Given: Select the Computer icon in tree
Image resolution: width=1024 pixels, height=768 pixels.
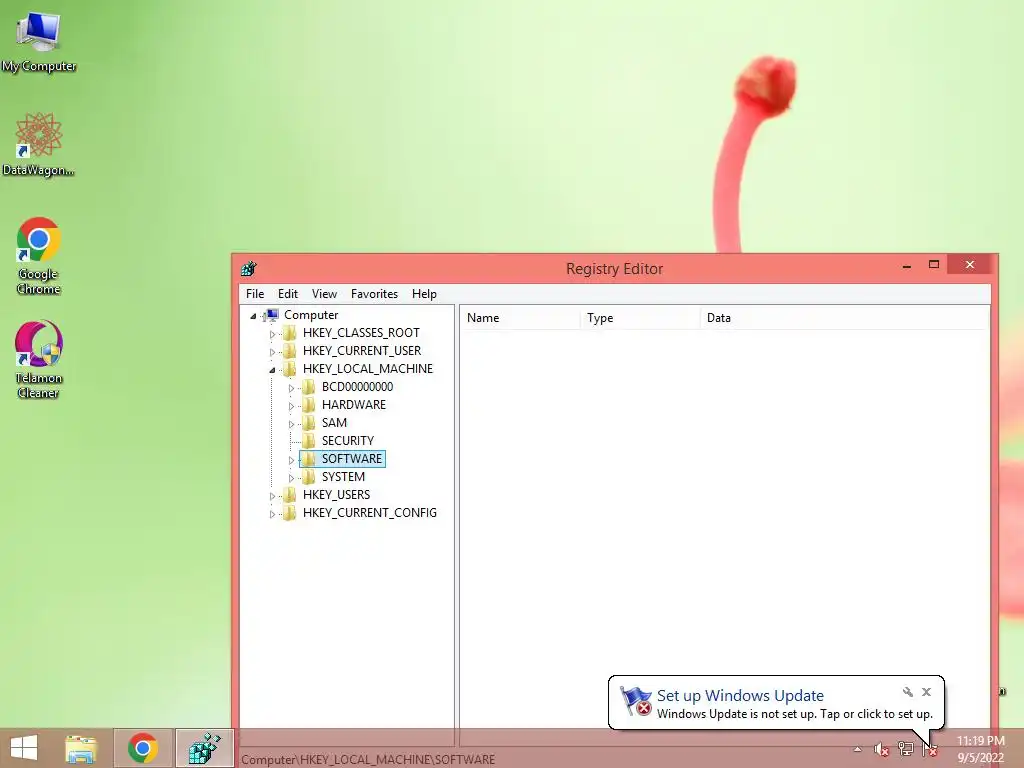Looking at the screenshot, I should [271, 315].
